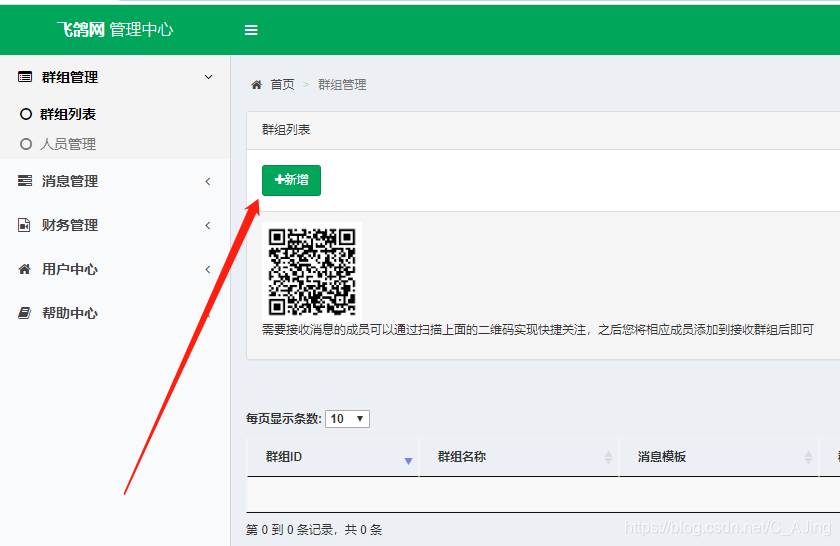Click the 消息模板 sort arrows icon
Image resolution: width=840 pixels, height=546 pixels.
[x=808, y=457]
